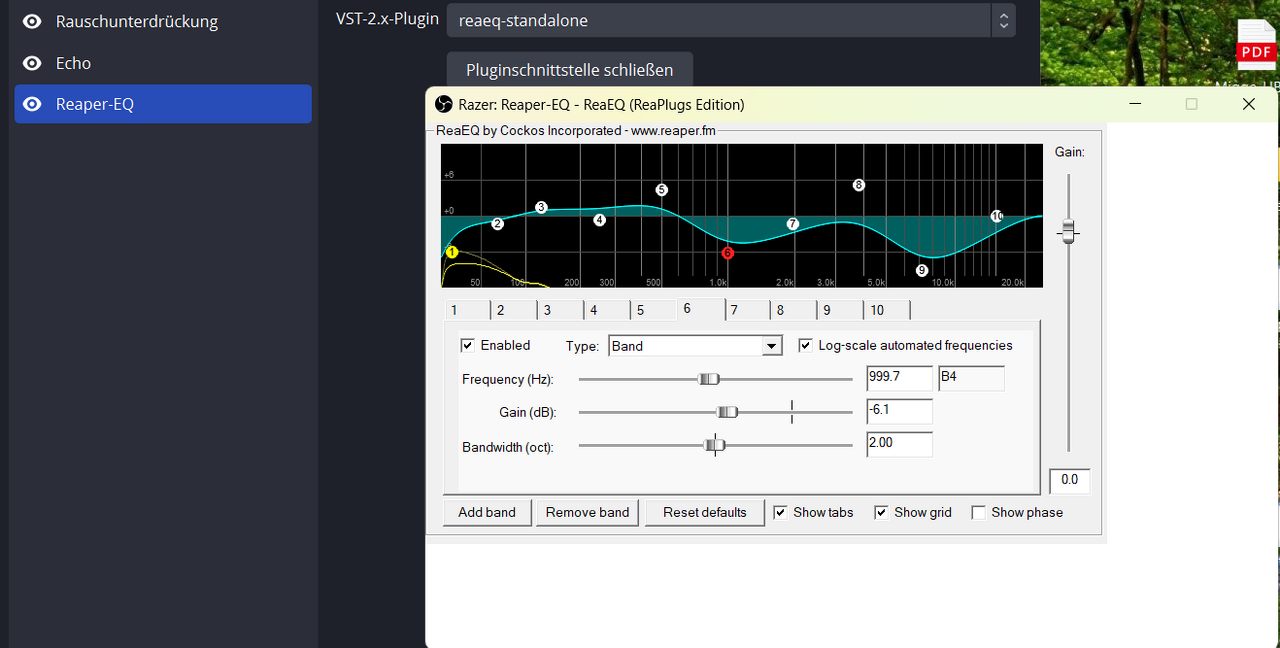Select EQ band point 4 on graph
Screen dimensions: 1280x648
point(600,220)
